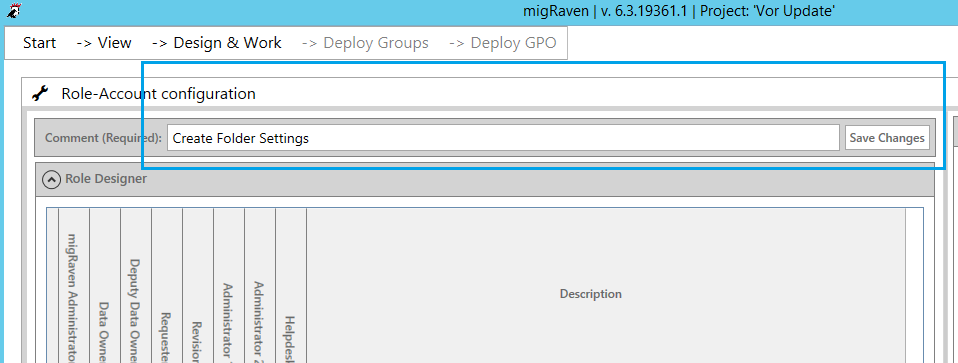
Task: Collapse the Role Designer section
Action: click(51, 180)
